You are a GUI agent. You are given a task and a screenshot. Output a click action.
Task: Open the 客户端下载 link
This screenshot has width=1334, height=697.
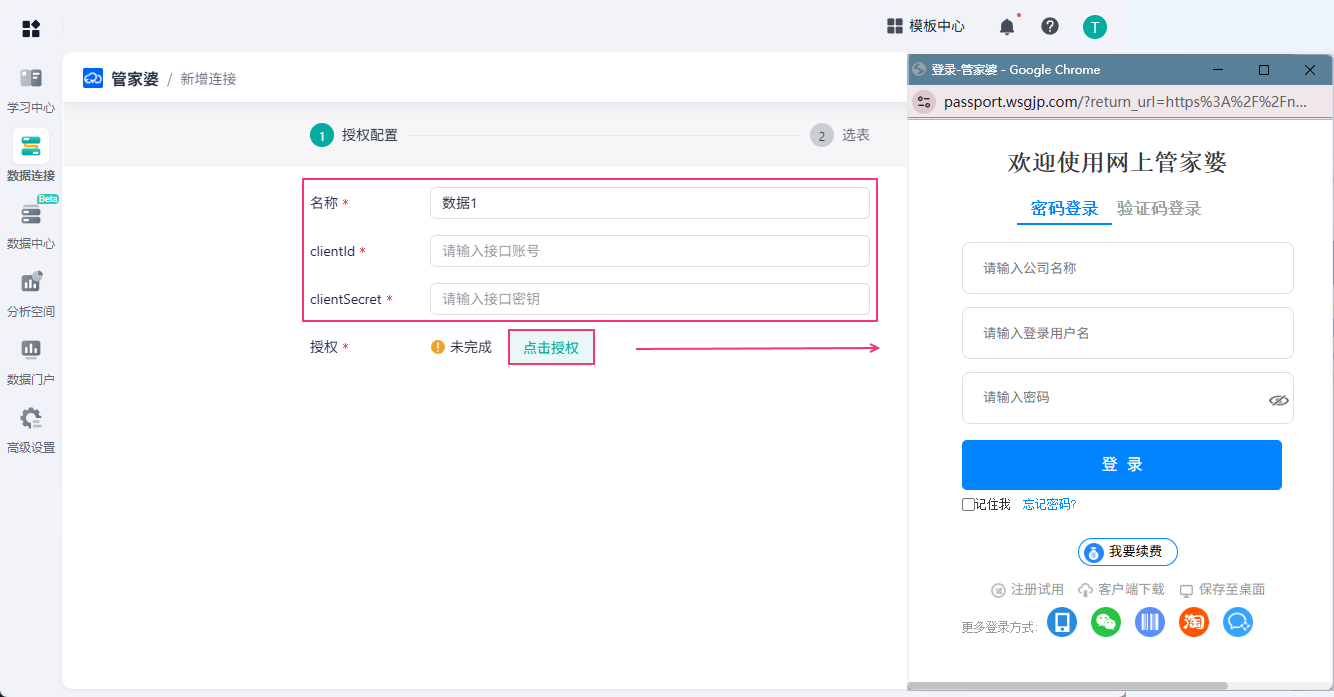[1121, 590]
